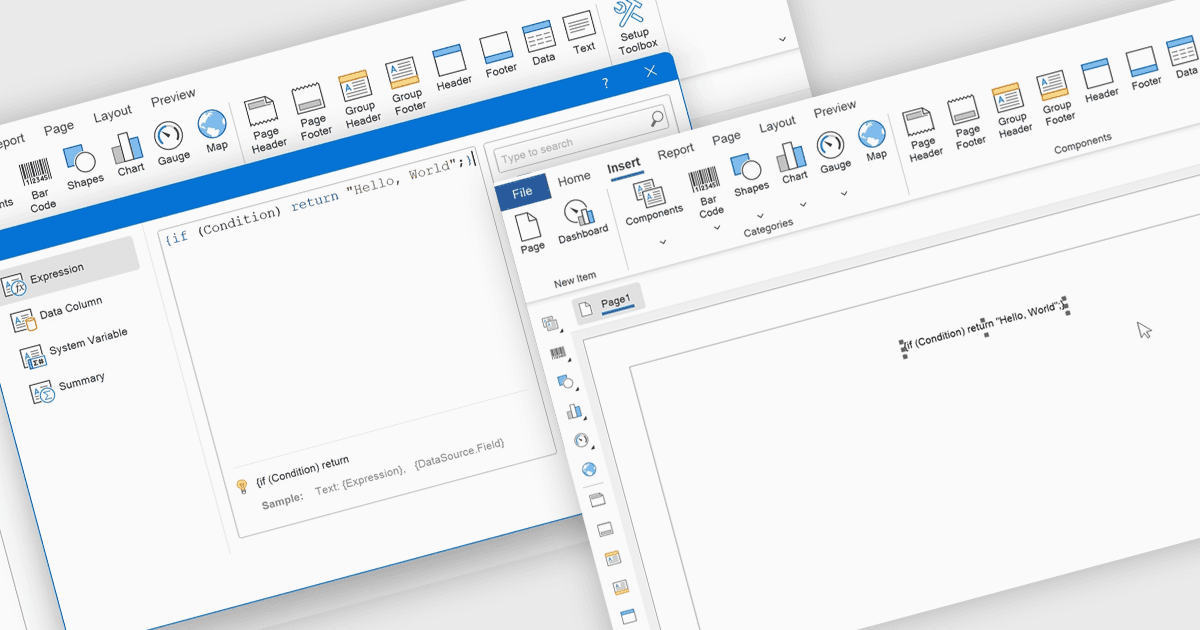Choose Gauge in the rear window ribbon
Viewport: 1200px width, 630px height.
pos(171,142)
